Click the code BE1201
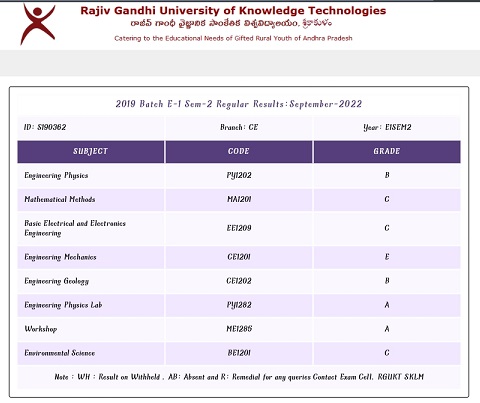 [x=239, y=353]
